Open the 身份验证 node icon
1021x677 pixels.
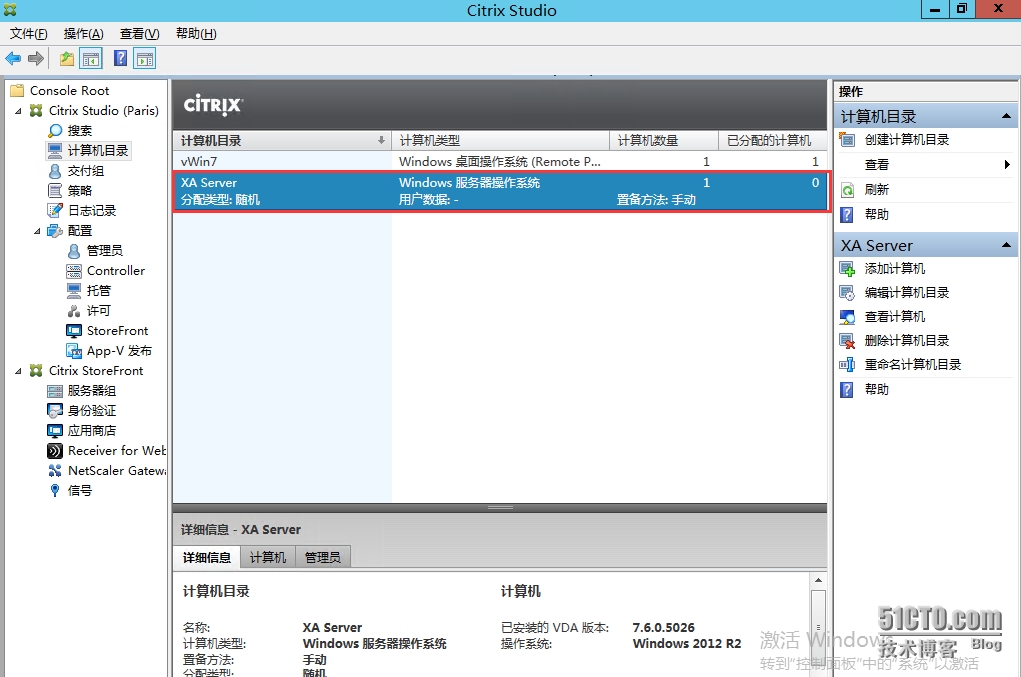55,411
